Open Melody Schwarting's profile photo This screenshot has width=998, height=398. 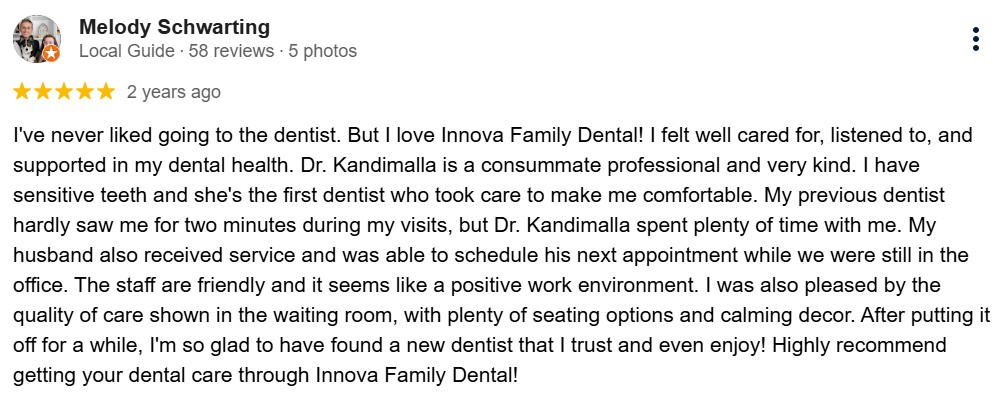[37, 39]
